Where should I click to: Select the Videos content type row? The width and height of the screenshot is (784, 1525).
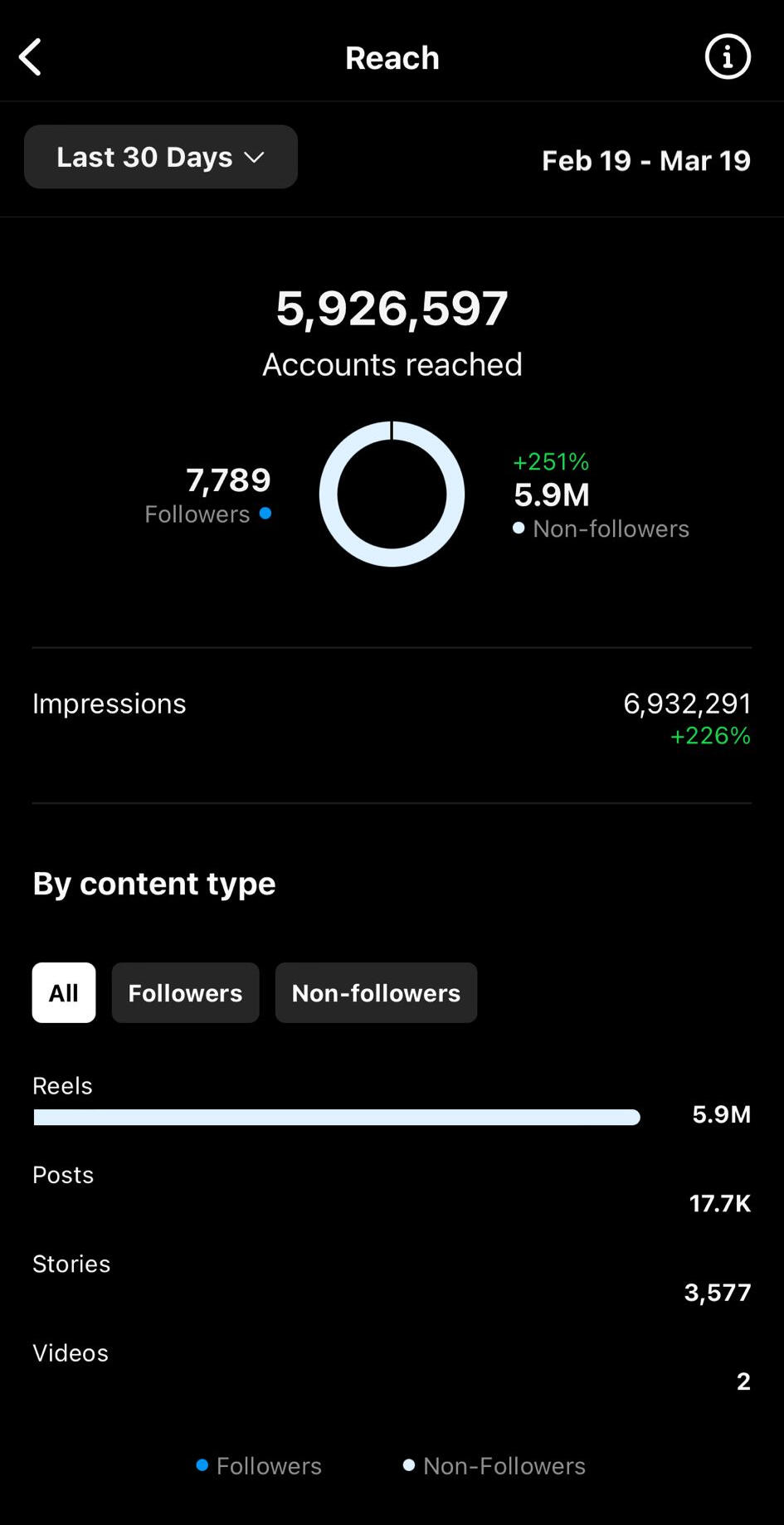[x=392, y=1367]
